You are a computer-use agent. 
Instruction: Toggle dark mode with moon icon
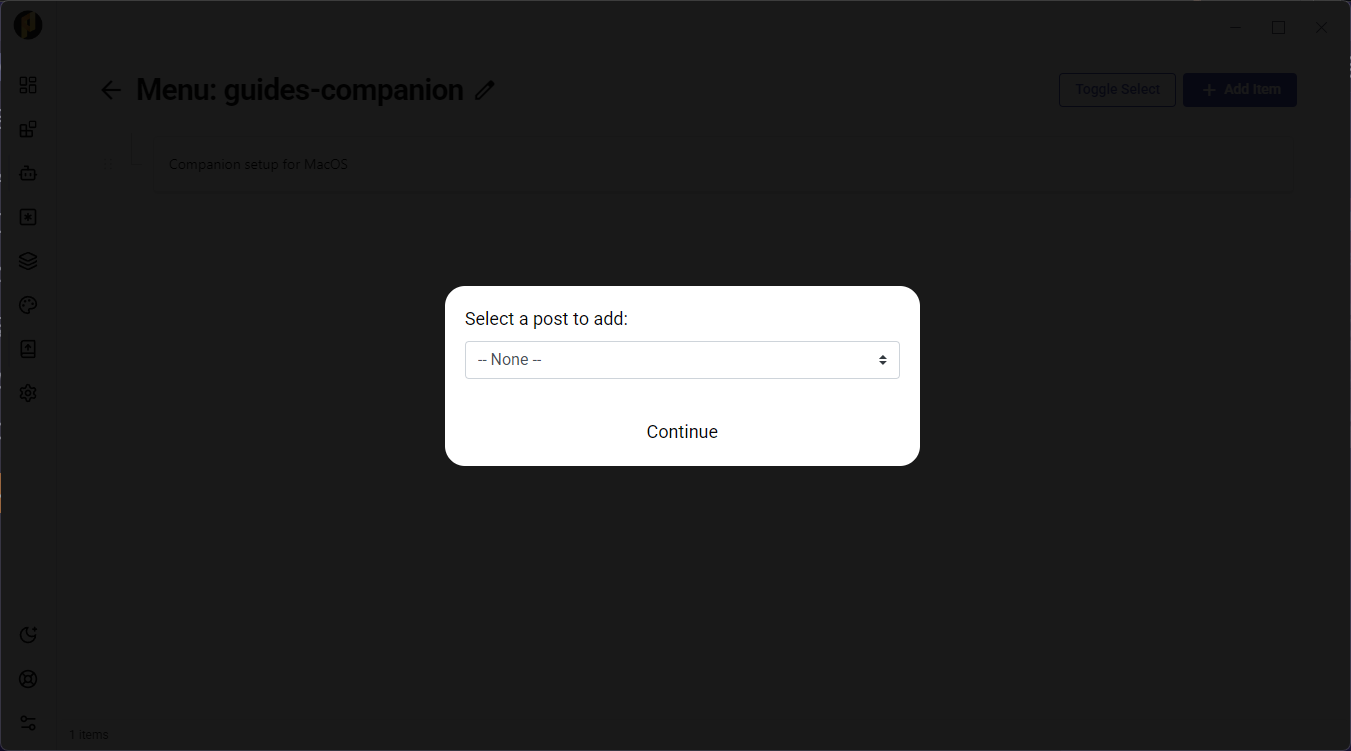pyautogui.click(x=28, y=635)
